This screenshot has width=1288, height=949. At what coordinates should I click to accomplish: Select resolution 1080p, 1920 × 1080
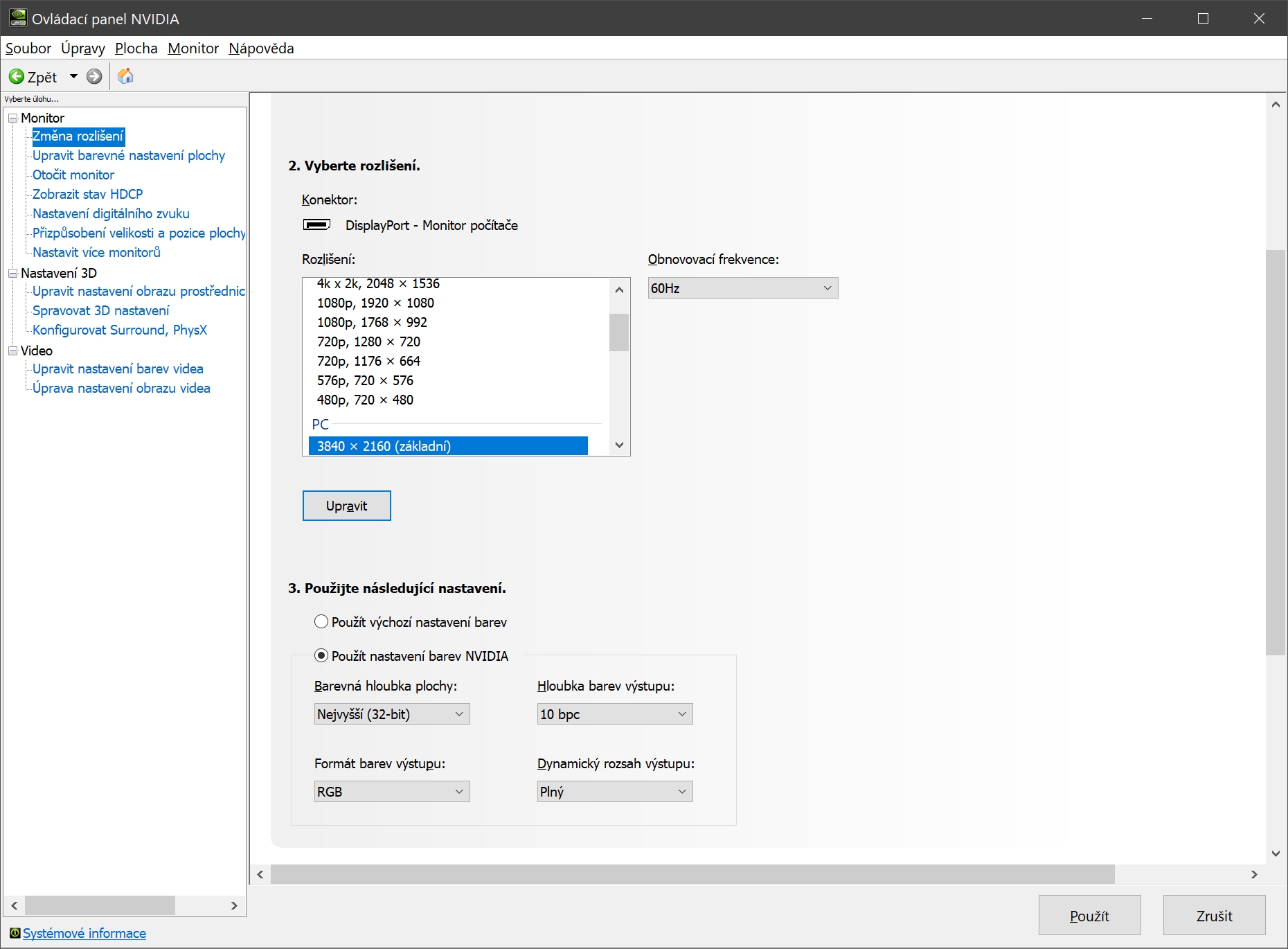[375, 303]
